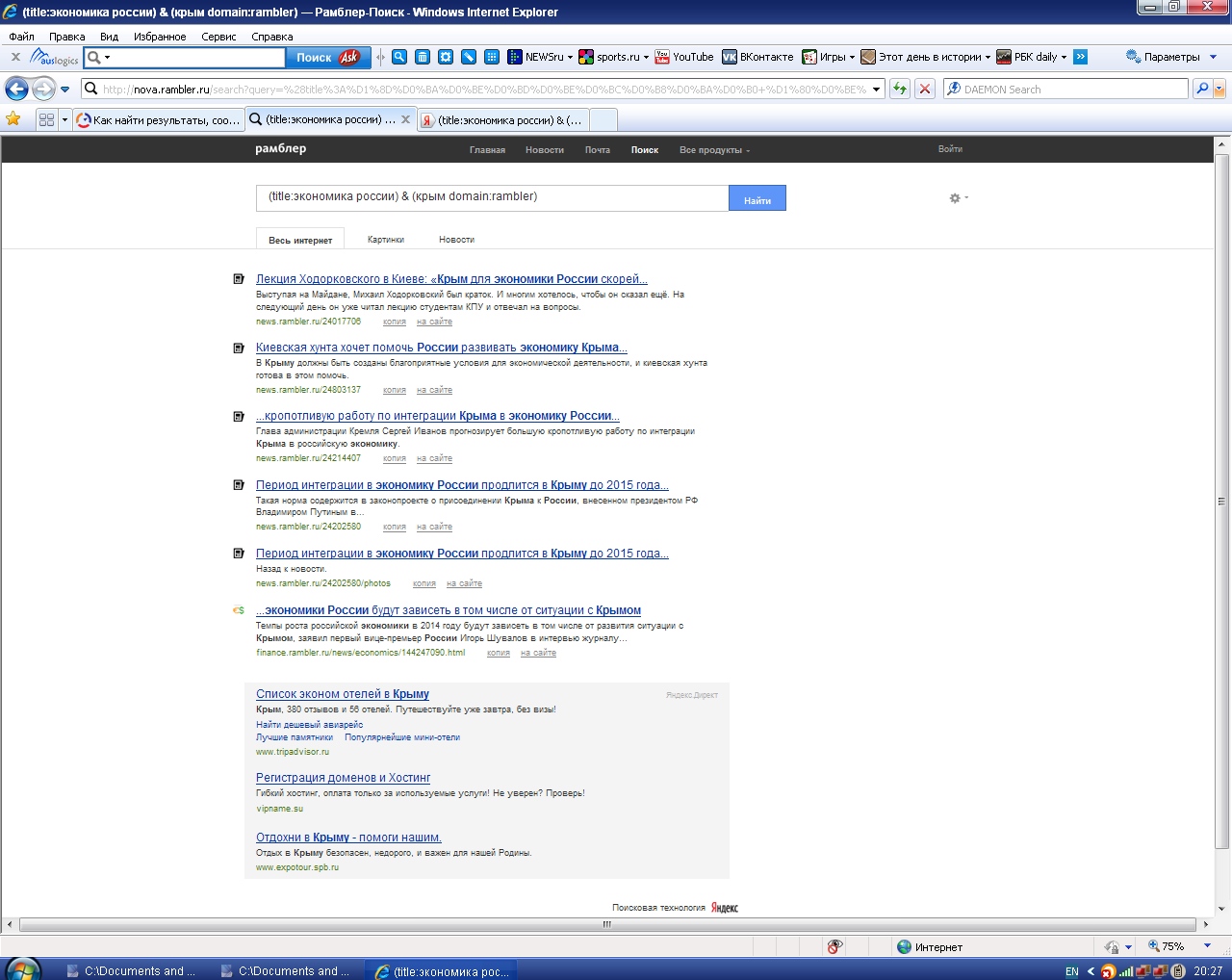Image resolution: width=1232 pixels, height=980 pixels.
Task: Open the Сервис menu
Action: coord(218,37)
